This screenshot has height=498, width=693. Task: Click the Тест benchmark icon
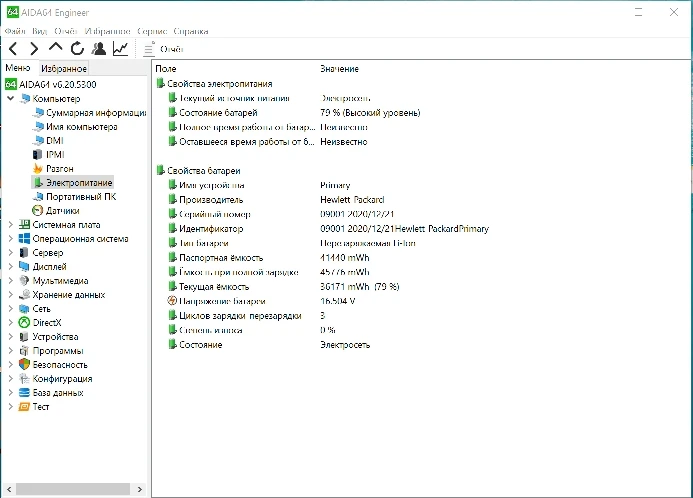coord(24,407)
